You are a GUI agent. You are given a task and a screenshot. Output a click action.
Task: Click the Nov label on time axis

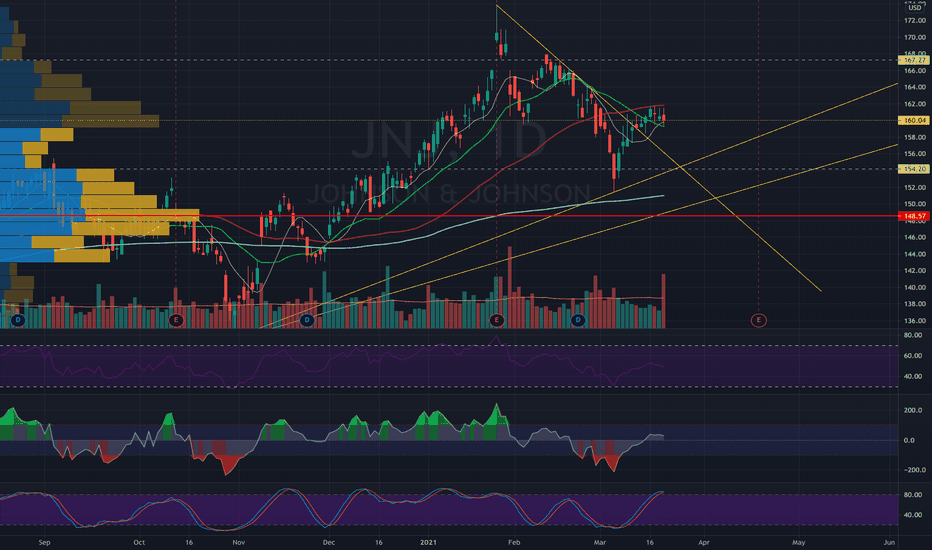tap(238, 542)
